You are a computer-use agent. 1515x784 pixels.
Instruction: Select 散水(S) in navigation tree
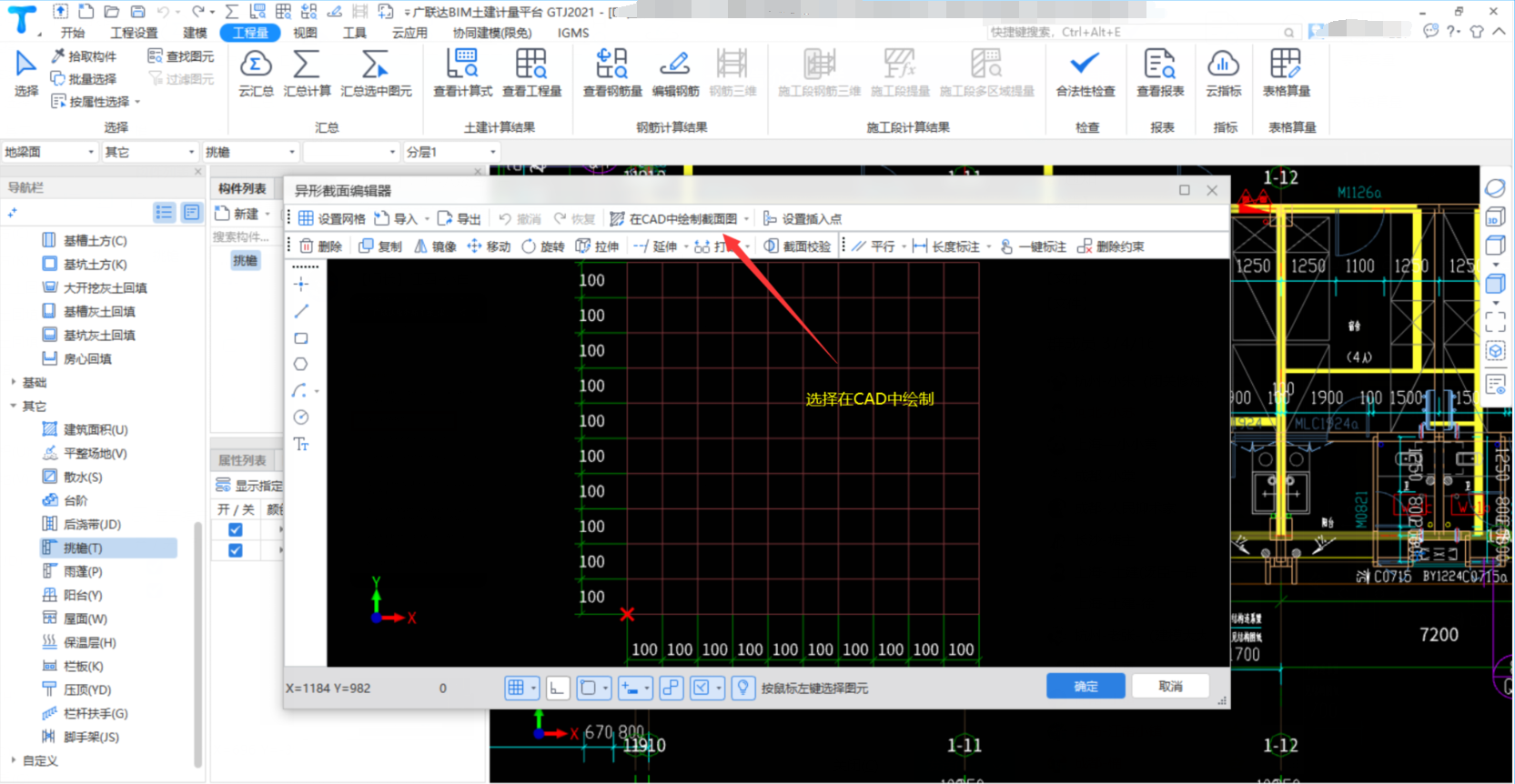click(83, 477)
